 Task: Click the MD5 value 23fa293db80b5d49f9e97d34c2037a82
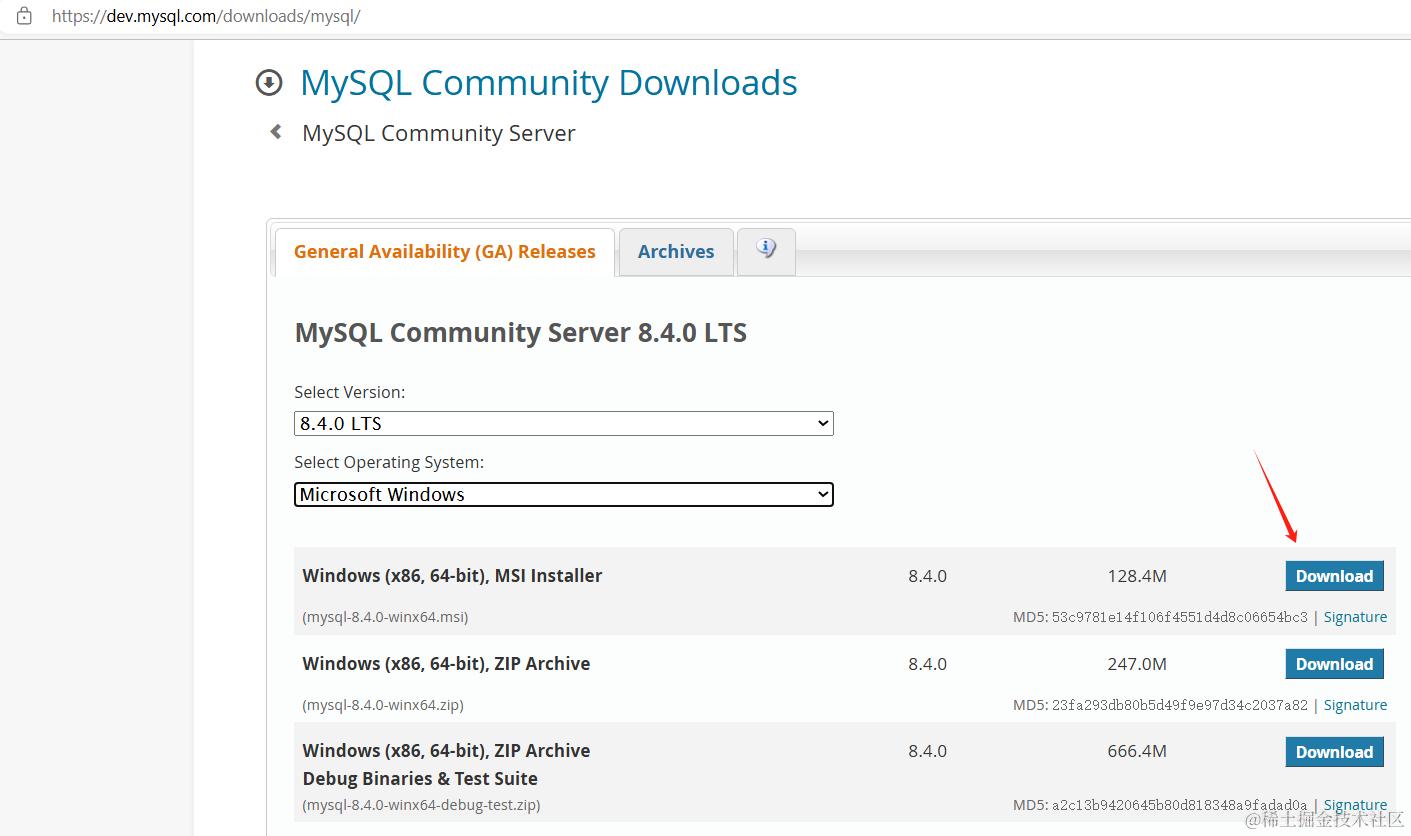(x=1179, y=705)
